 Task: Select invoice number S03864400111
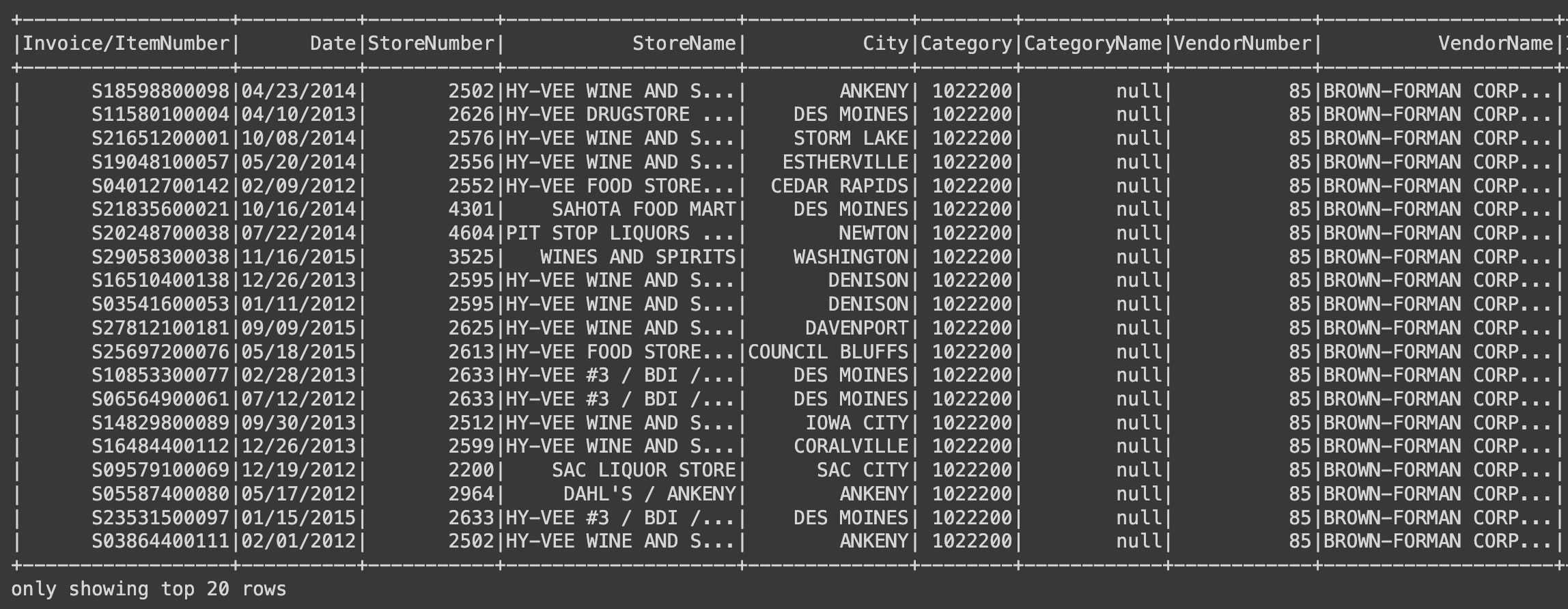(x=161, y=541)
